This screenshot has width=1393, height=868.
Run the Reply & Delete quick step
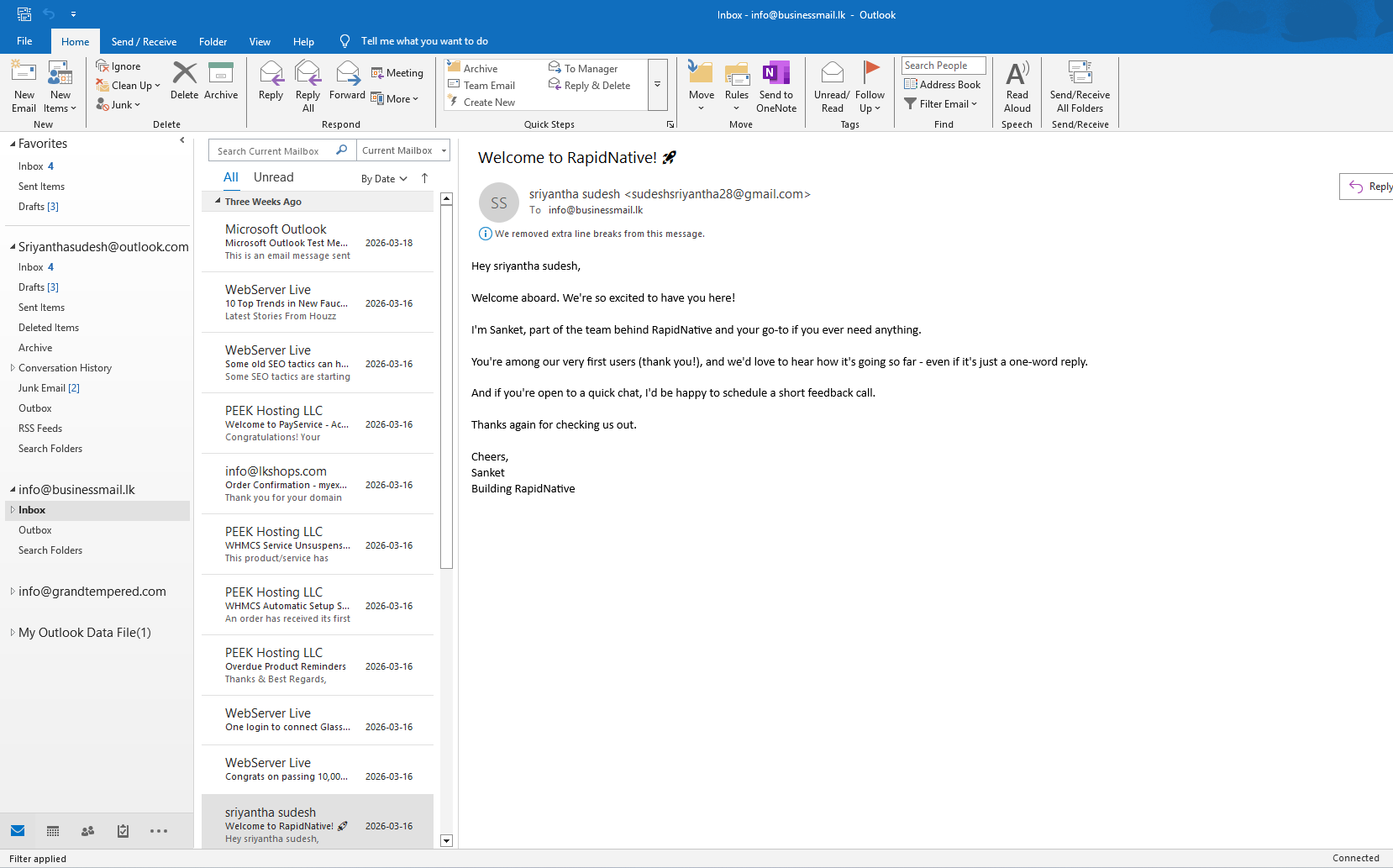[x=590, y=86]
